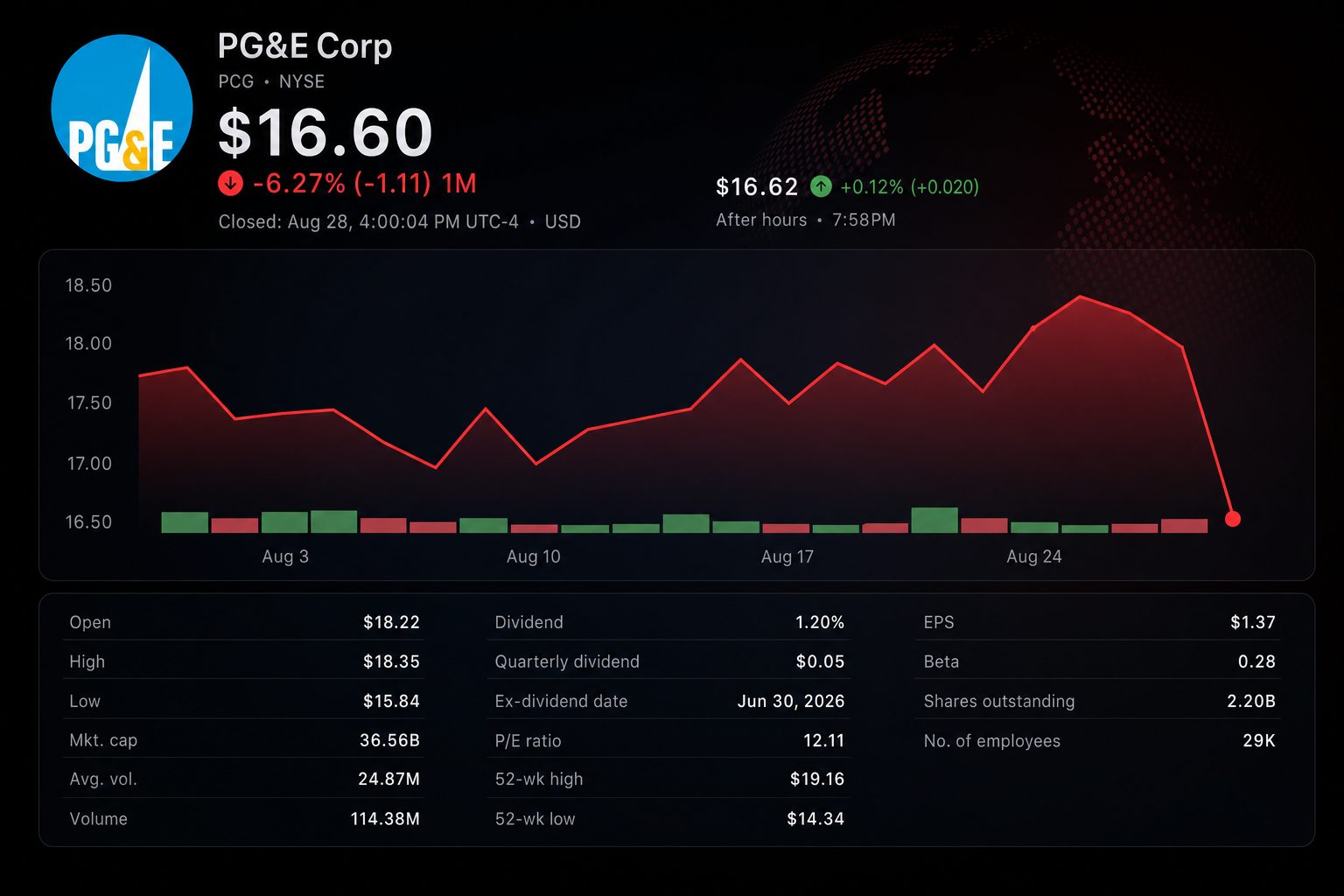The width and height of the screenshot is (1344, 896).
Task: Click the EPS row label
Action: 939,622
